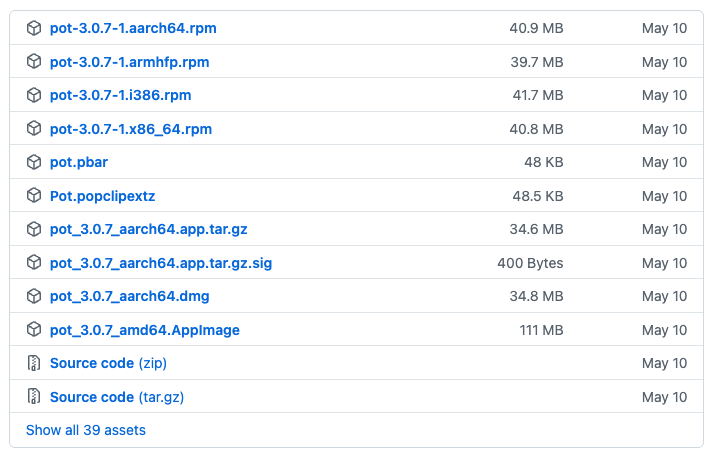715x456 pixels.
Task: Click package icon beside pot-3.0.7-1.aarch64.rpm
Action: pyautogui.click(x=34, y=28)
